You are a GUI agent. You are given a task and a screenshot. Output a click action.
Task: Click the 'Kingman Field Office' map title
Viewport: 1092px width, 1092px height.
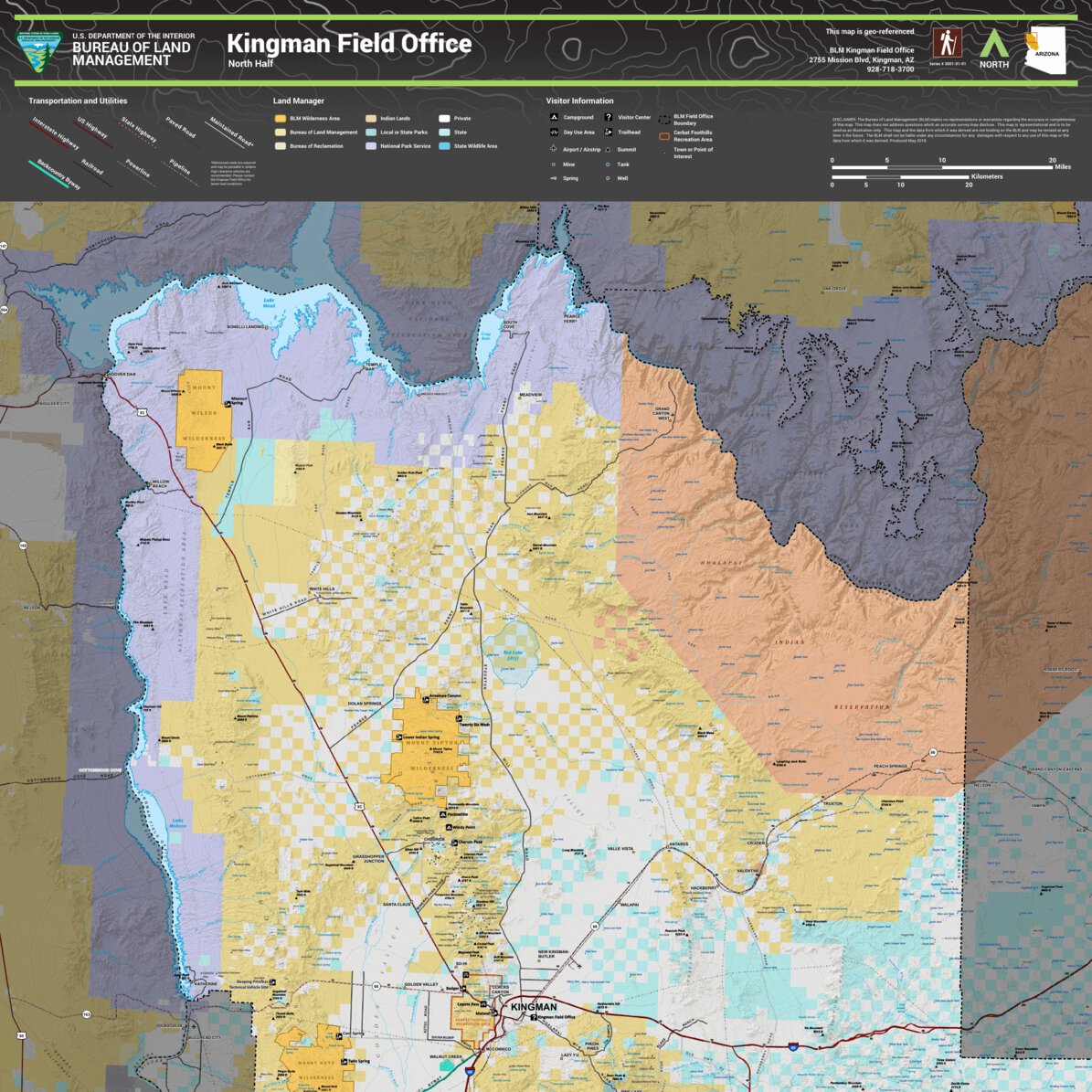349,43
